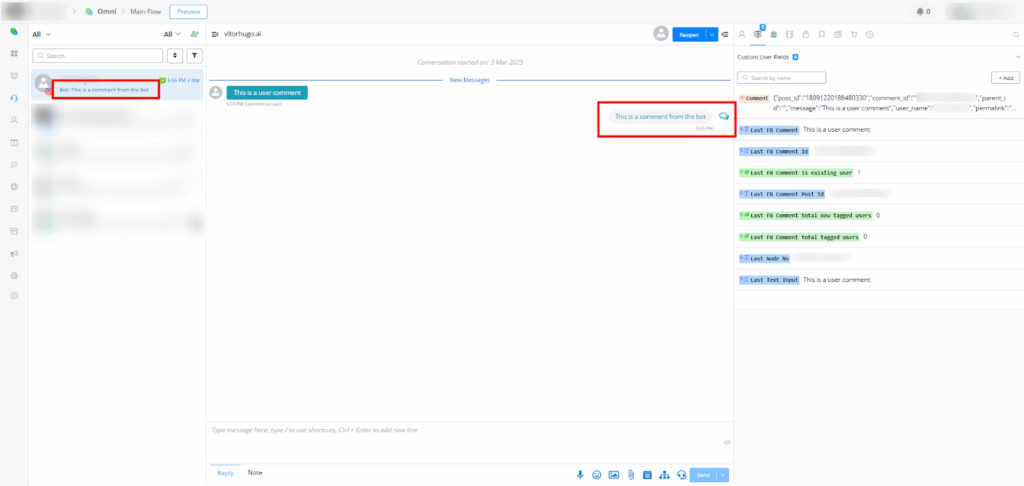Click the Preview button
This screenshot has height=486, width=1024.
pyautogui.click(x=188, y=12)
